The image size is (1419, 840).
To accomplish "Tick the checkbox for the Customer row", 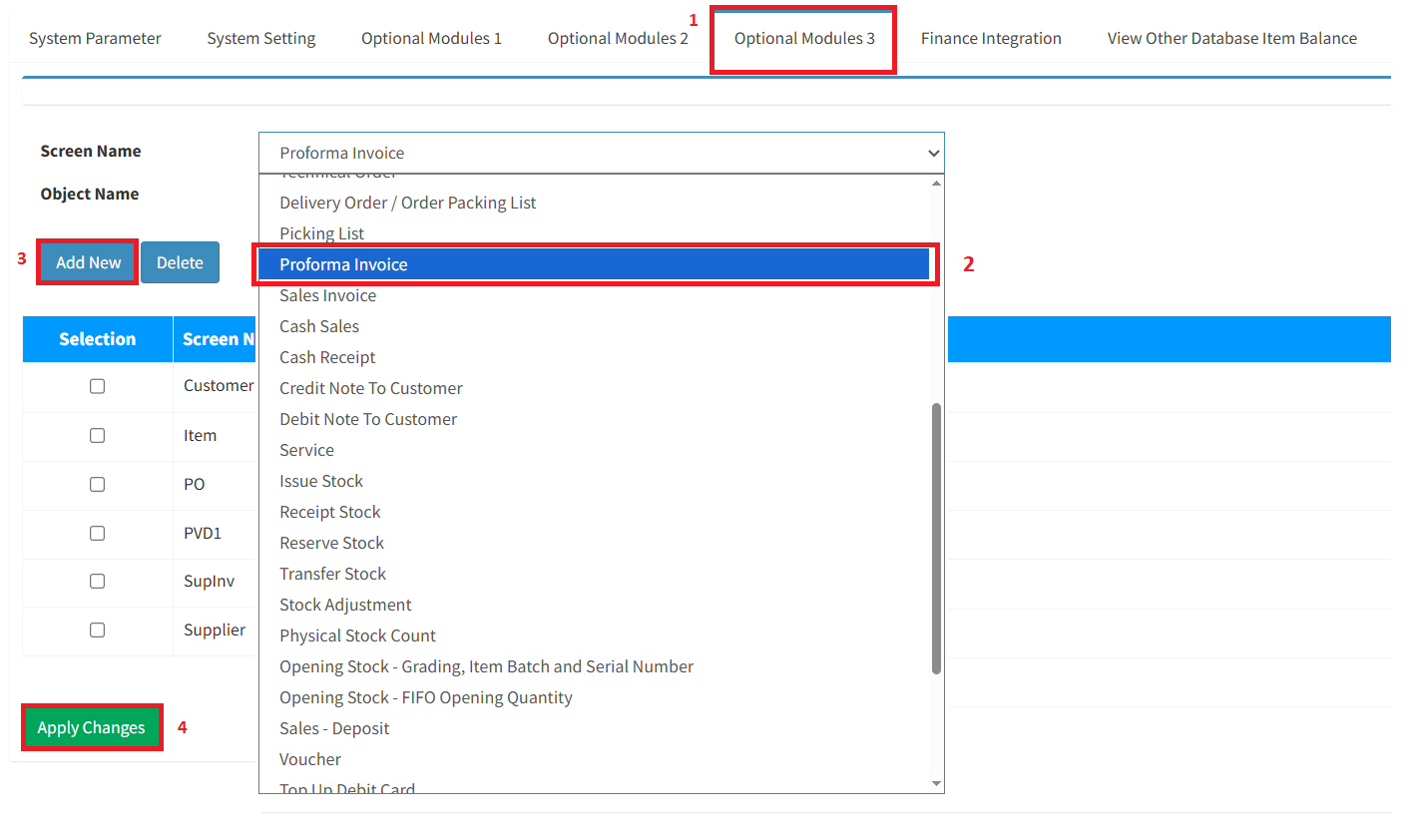I will pos(97,386).
